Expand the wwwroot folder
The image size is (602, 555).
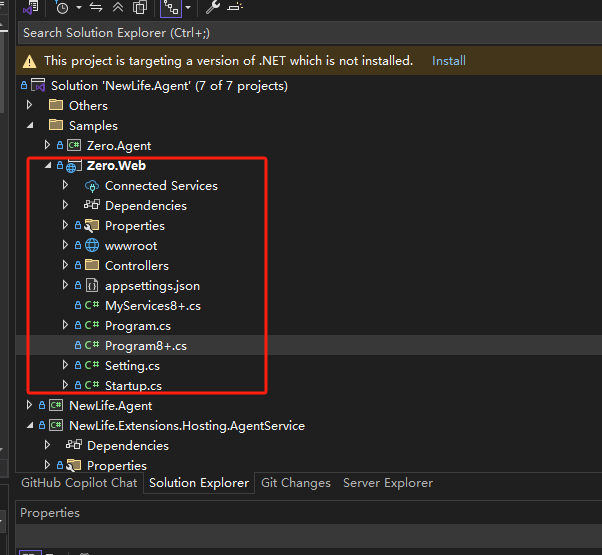[65, 245]
